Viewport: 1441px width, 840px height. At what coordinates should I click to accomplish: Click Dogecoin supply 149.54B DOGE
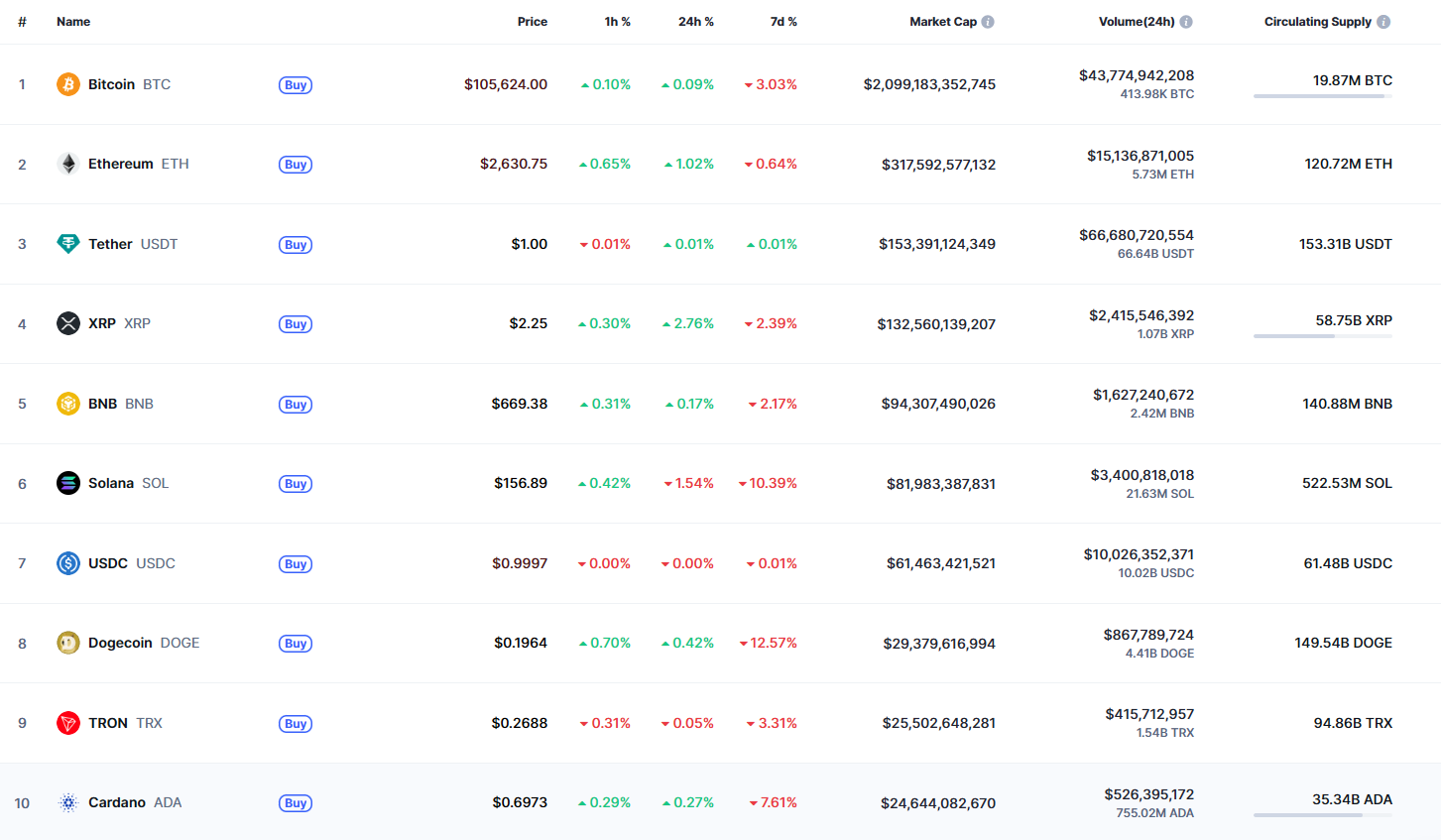pyautogui.click(x=1343, y=643)
